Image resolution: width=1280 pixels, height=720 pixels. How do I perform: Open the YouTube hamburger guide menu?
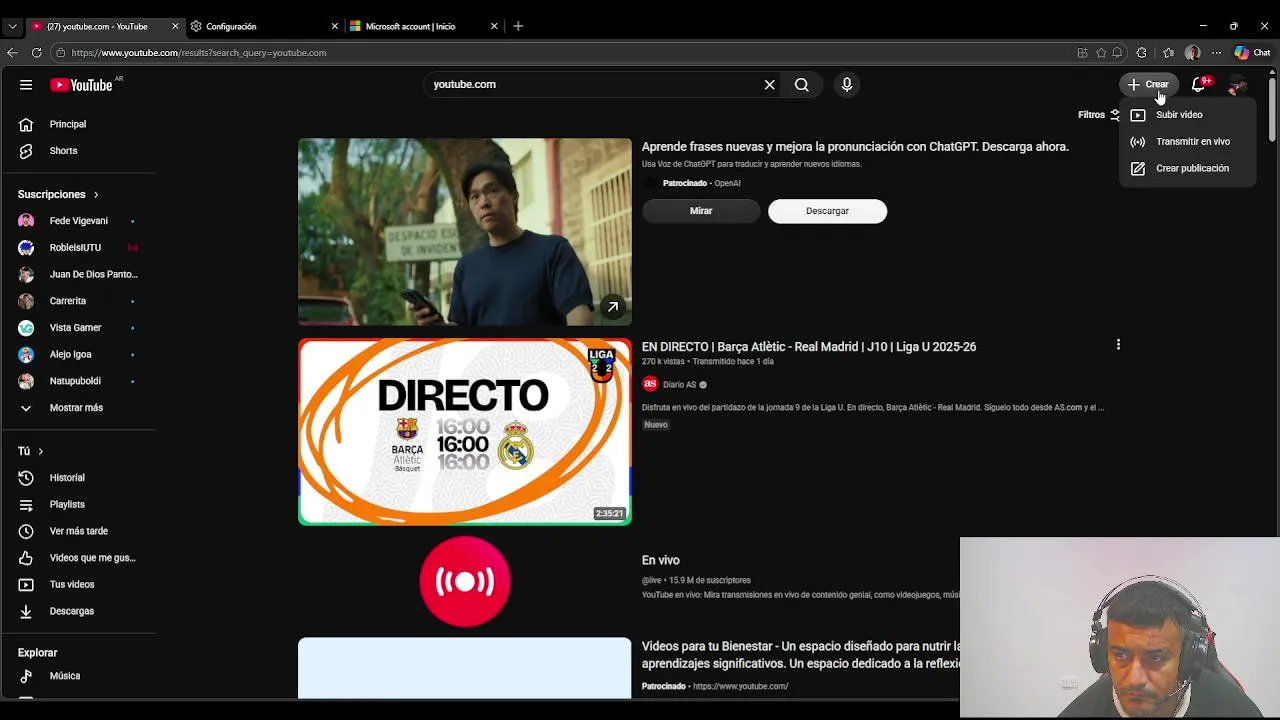pyautogui.click(x=26, y=85)
